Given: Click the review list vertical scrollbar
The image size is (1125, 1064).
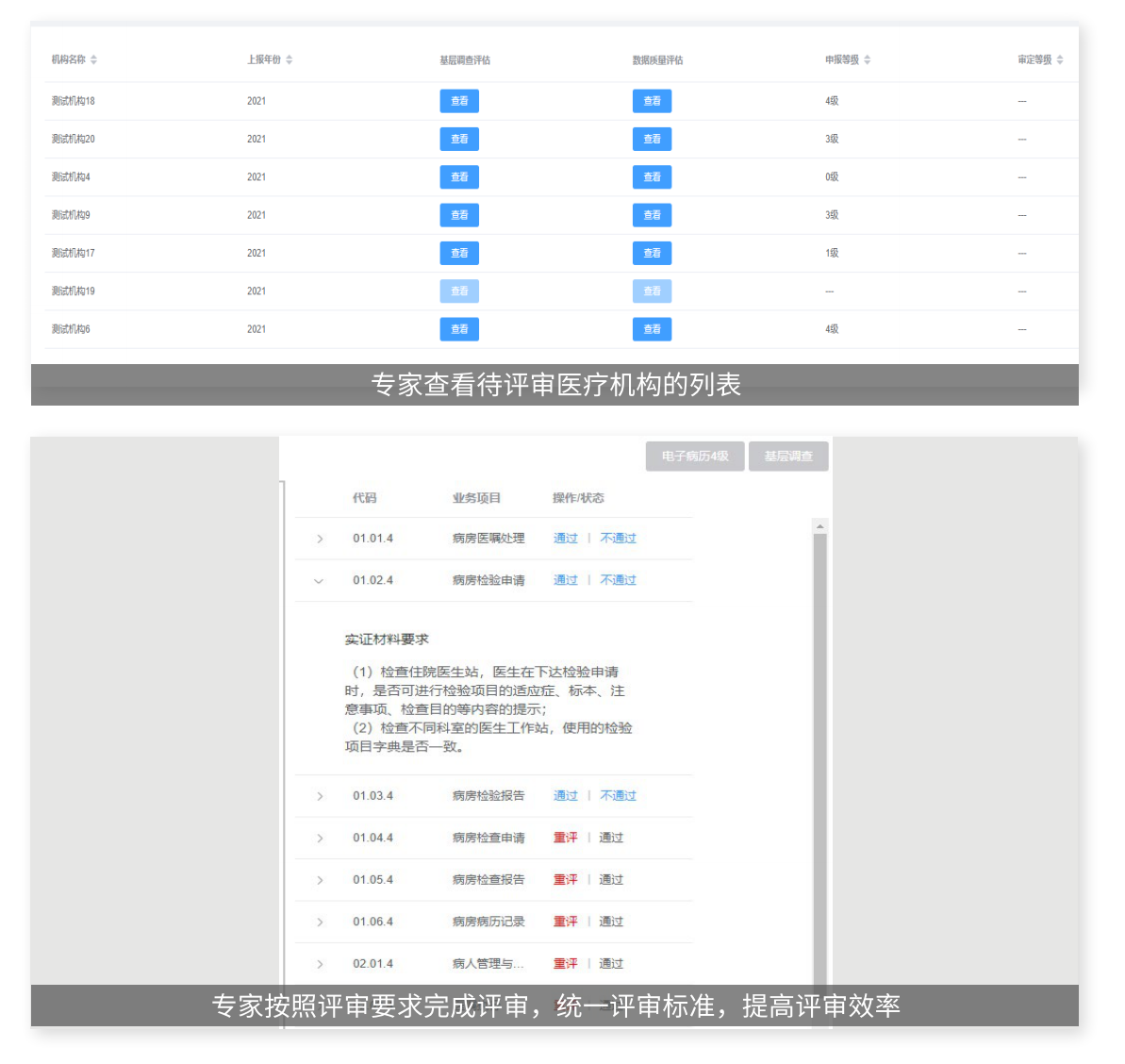Looking at the screenshot, I should [x=819, y=755].
